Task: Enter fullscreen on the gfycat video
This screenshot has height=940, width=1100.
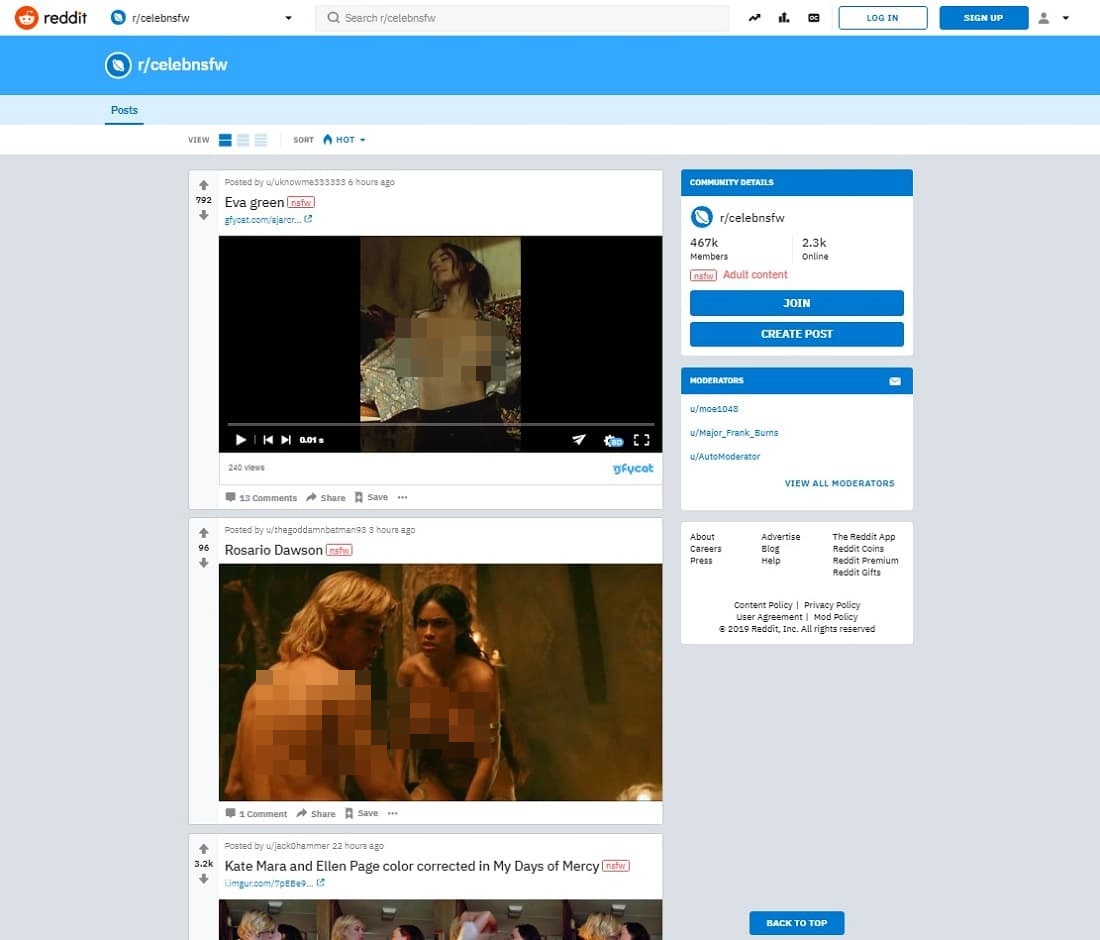Action: point(642,440)
